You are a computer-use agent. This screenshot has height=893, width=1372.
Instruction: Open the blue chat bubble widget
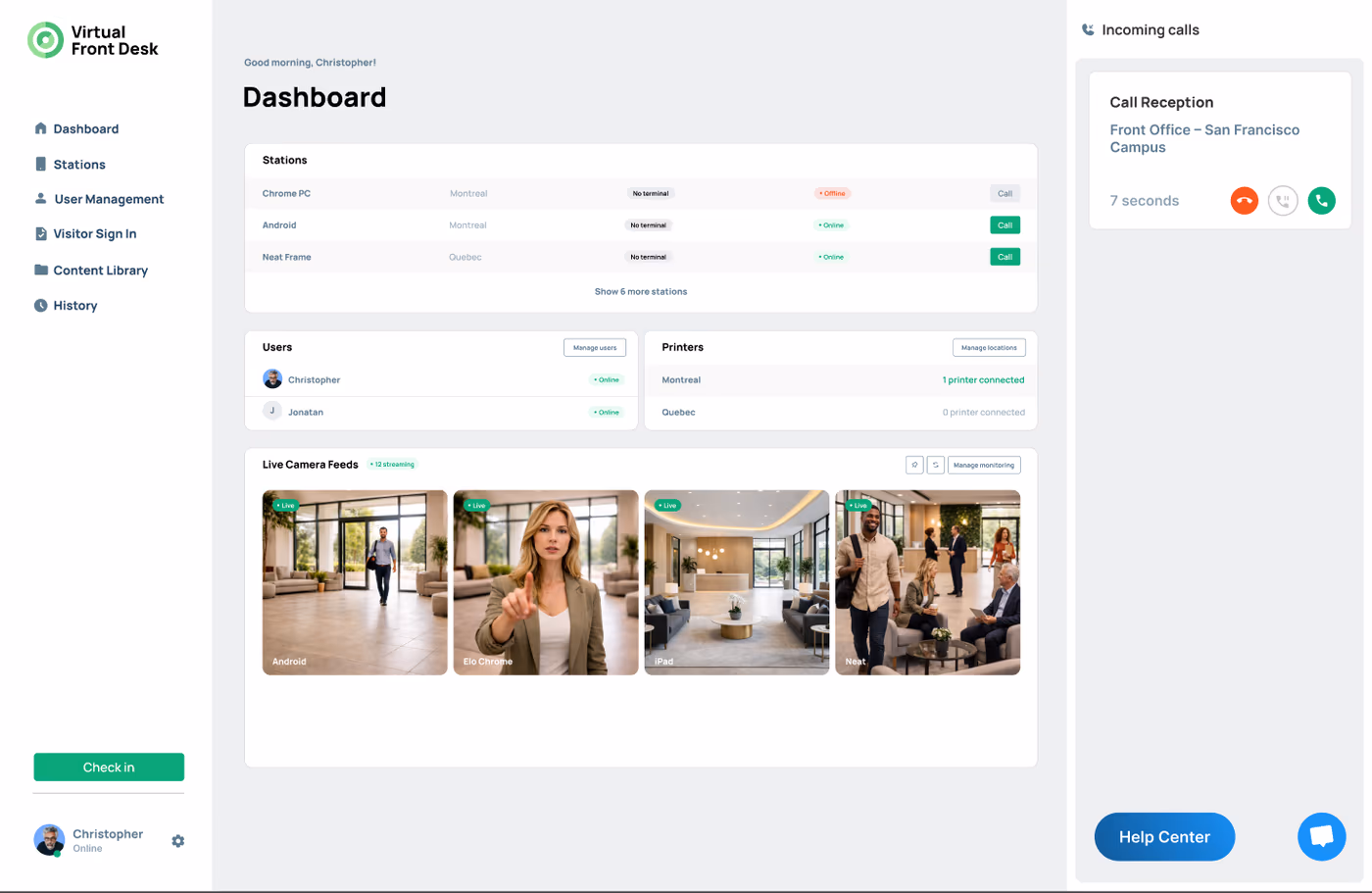click(x=1321, y=836)
